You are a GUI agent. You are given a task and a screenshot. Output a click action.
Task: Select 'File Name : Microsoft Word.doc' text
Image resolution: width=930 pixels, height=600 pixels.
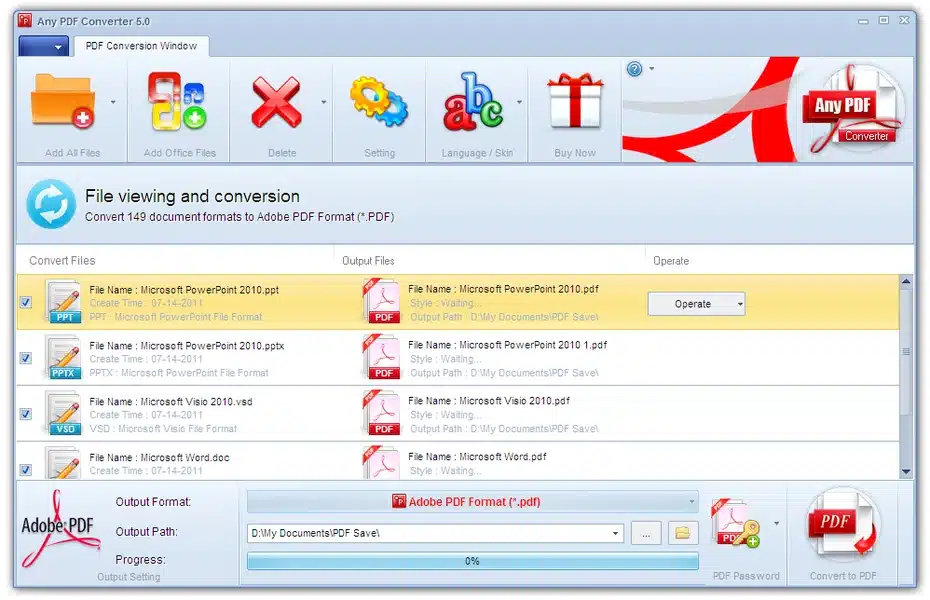(159, 457)
